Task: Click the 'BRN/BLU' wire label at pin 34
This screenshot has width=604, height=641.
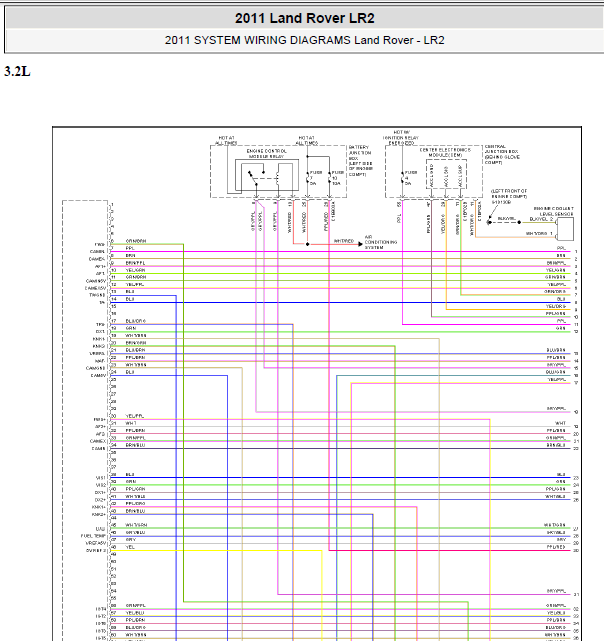Action: tap(135, 445)
